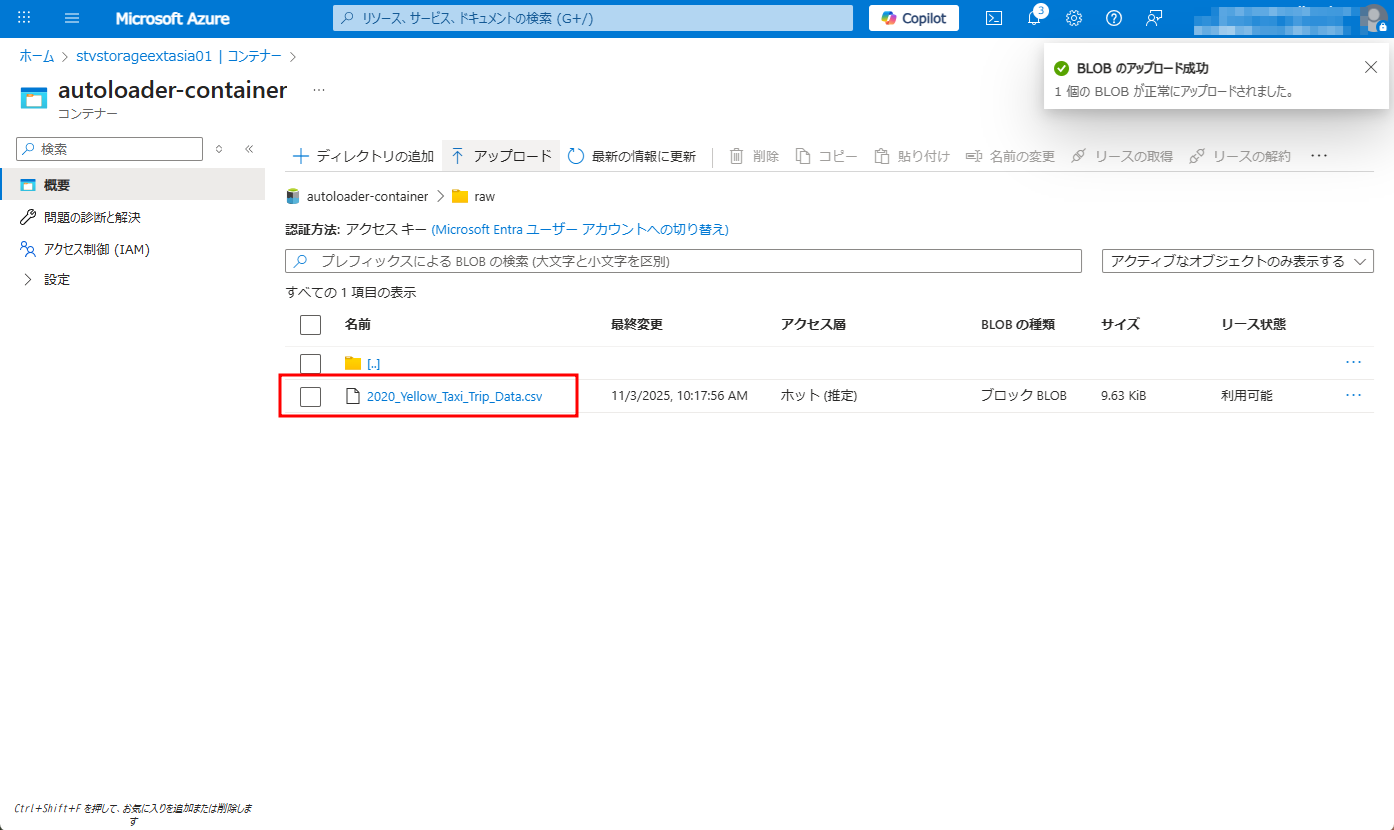
Task: Check the box for the [..] folder row
Action: [310, 363]
